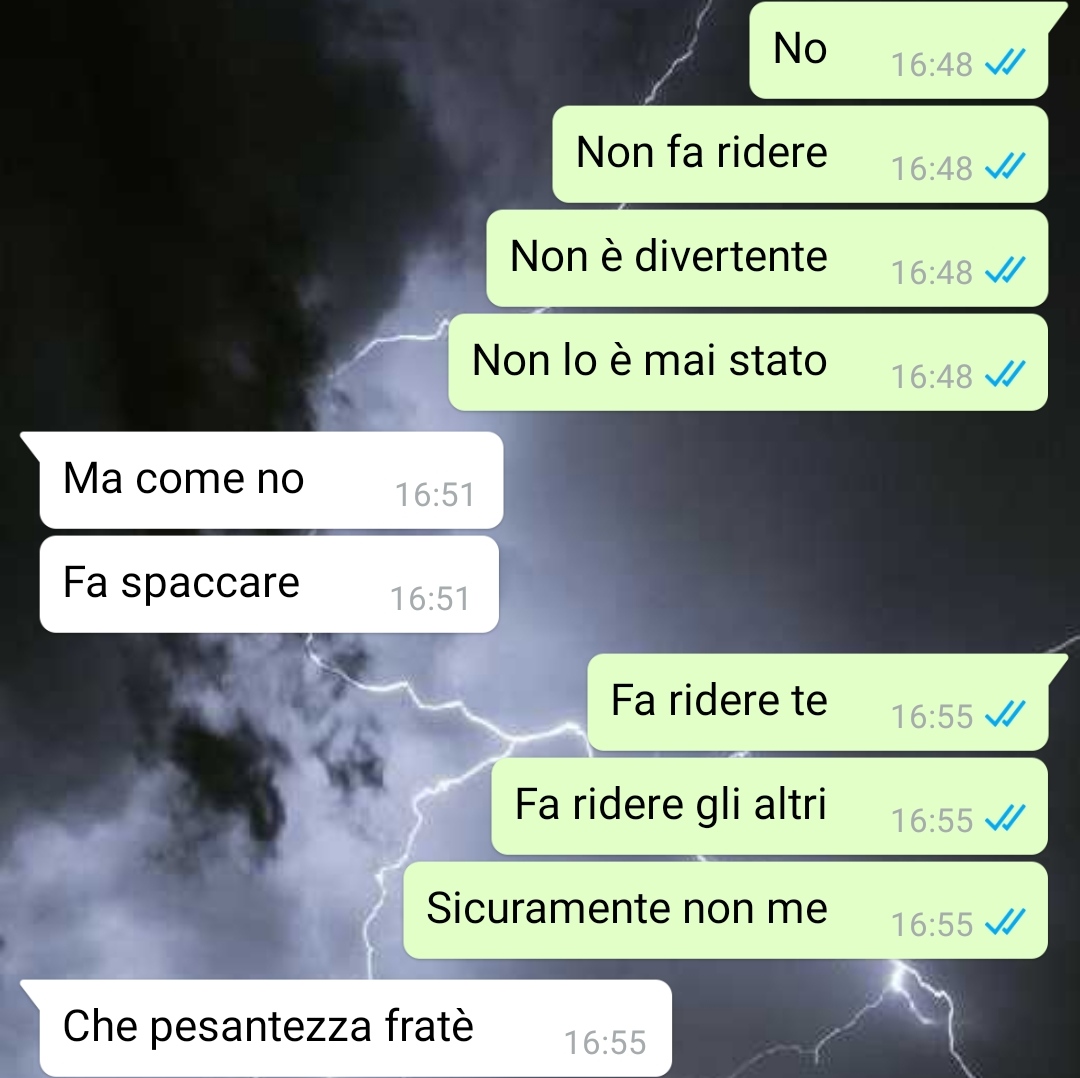Tap the received "Ma come no" message
This screenshot has height=1078, width=1080.
point(271,480)
